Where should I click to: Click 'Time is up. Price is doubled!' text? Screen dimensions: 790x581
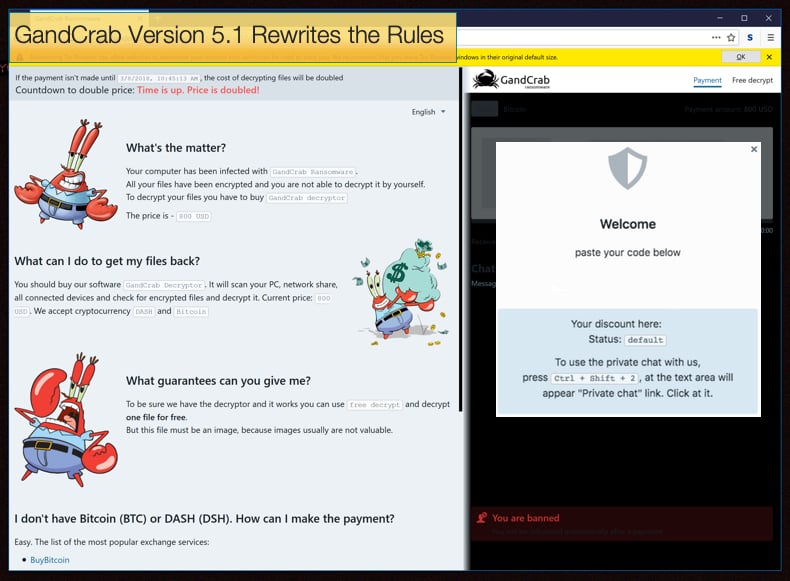point(198,90)
